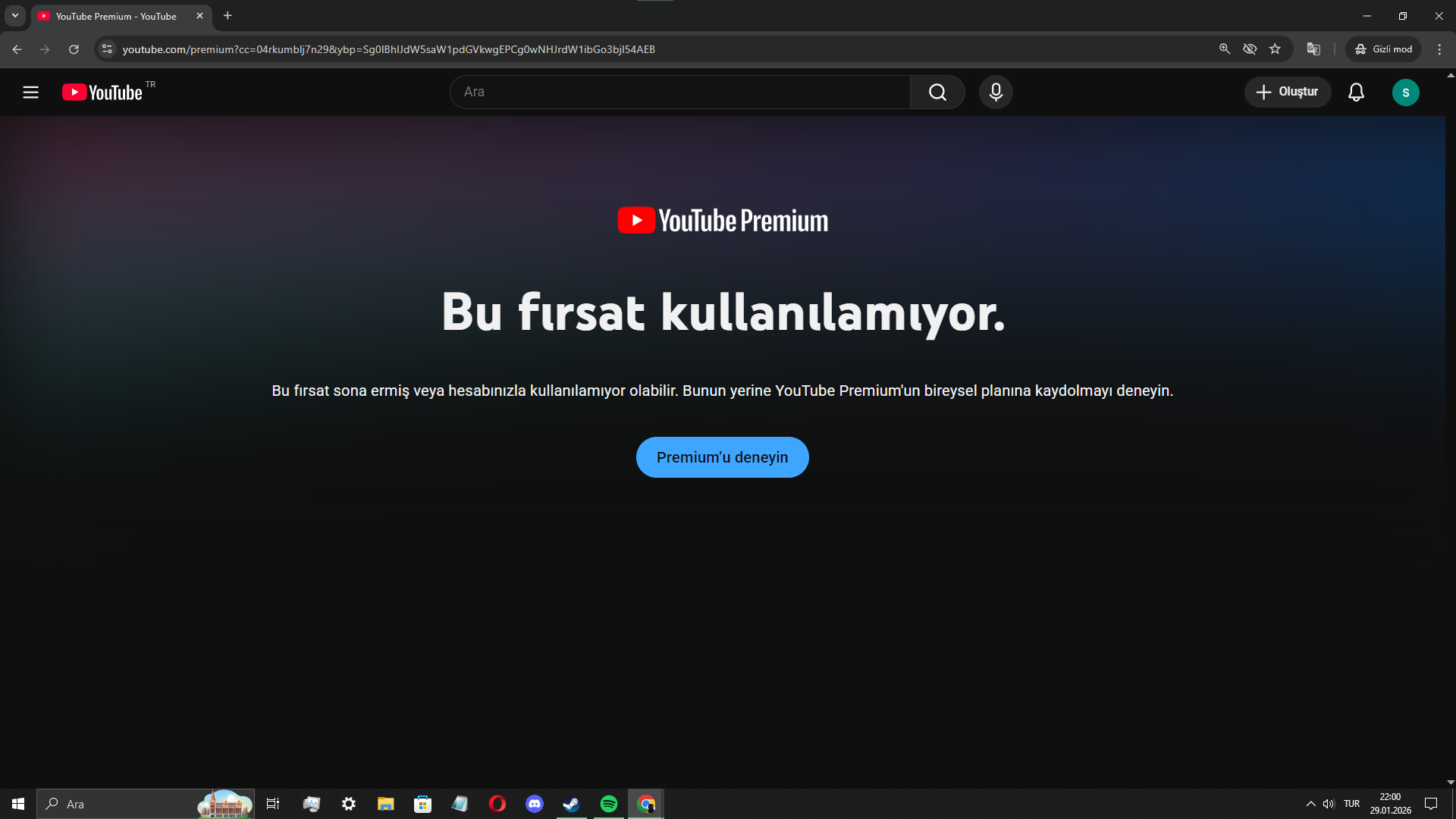Click the Gizli mod incognito indicator
This screenshot has width=1456, height=819.
pos(1383,49)
